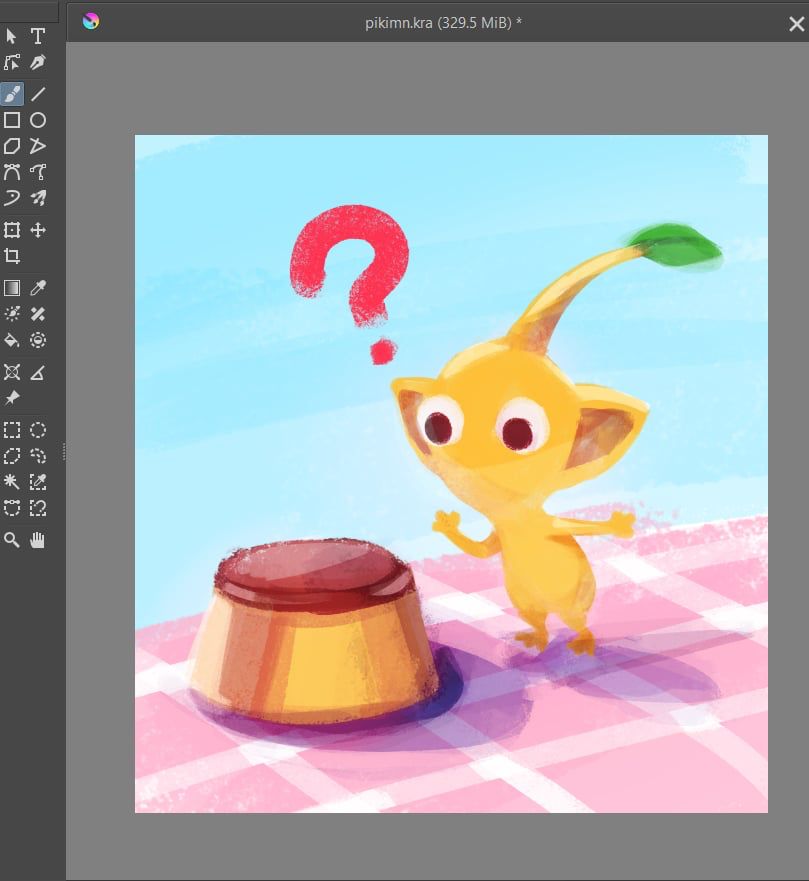The height and width of the screenshot is (881, 809).
Task: Select the Freehand Brush tool
Action: (12, 94)
